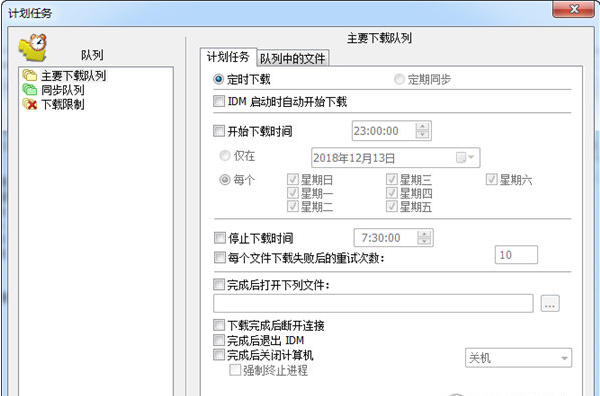Click the scheduler alarm clock folder icon
Screen dimensions: 600x396
33,47
